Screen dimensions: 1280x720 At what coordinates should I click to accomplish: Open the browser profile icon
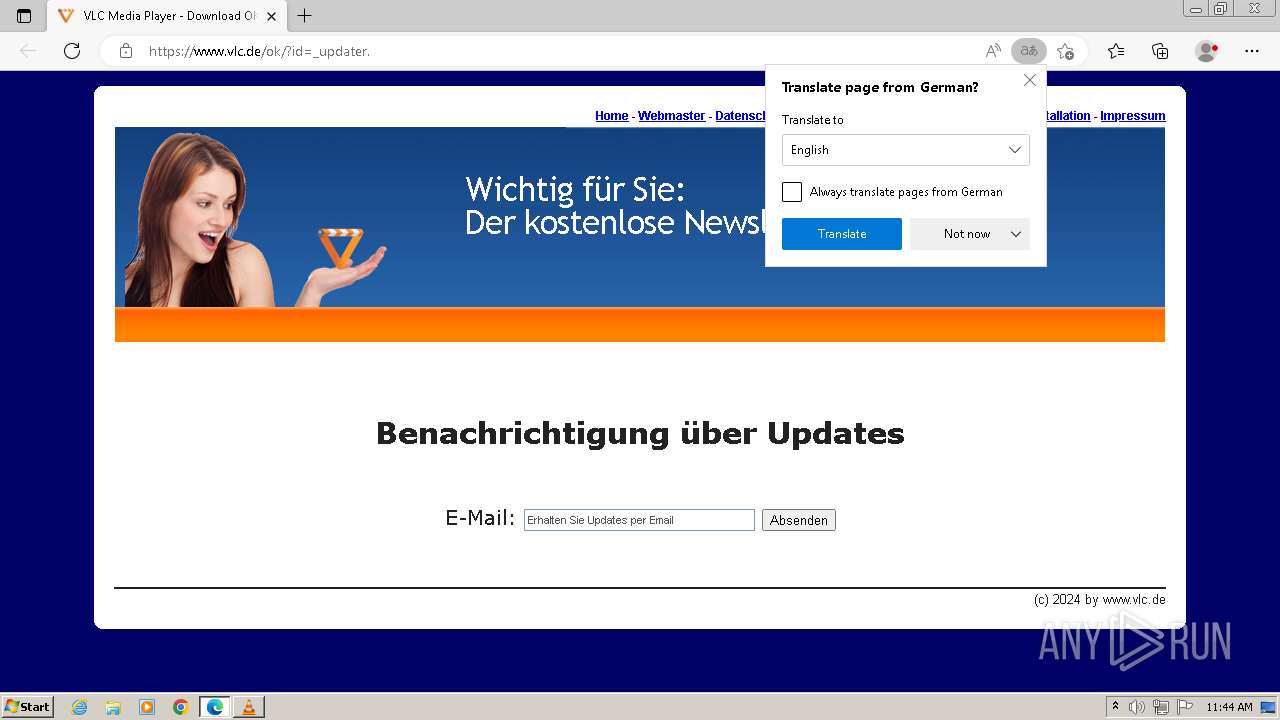click(x=1207, y=51)
